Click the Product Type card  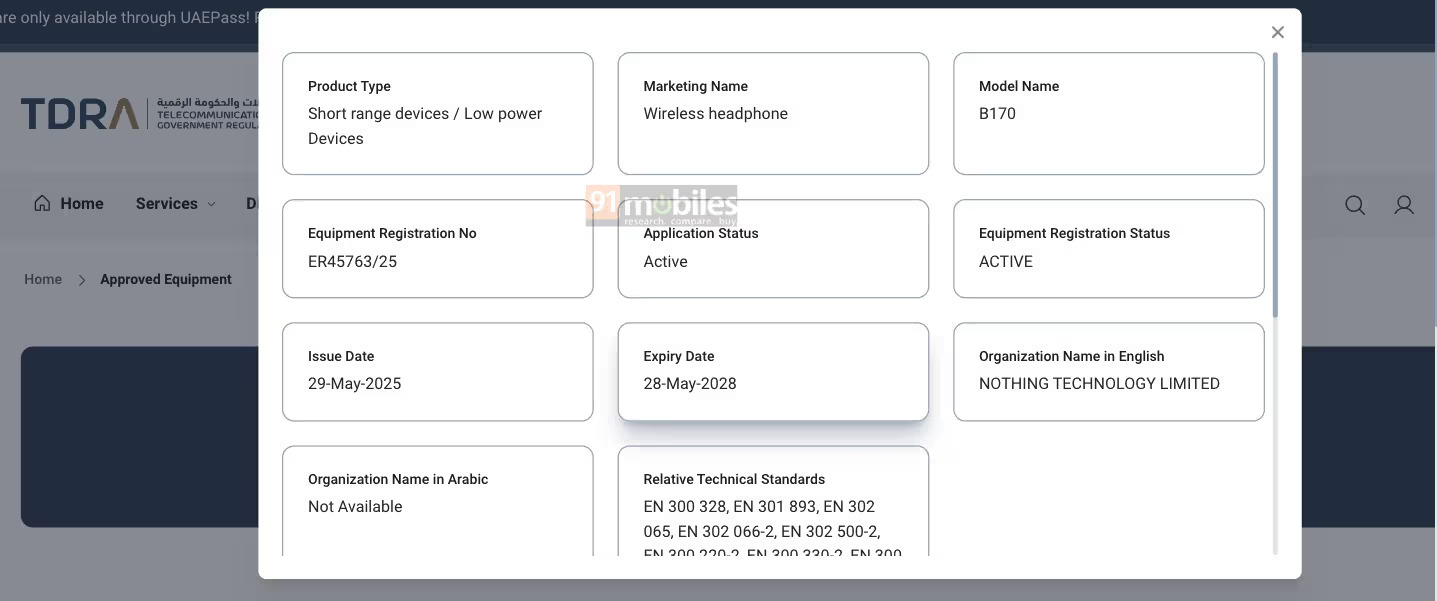tap(437, 113)
